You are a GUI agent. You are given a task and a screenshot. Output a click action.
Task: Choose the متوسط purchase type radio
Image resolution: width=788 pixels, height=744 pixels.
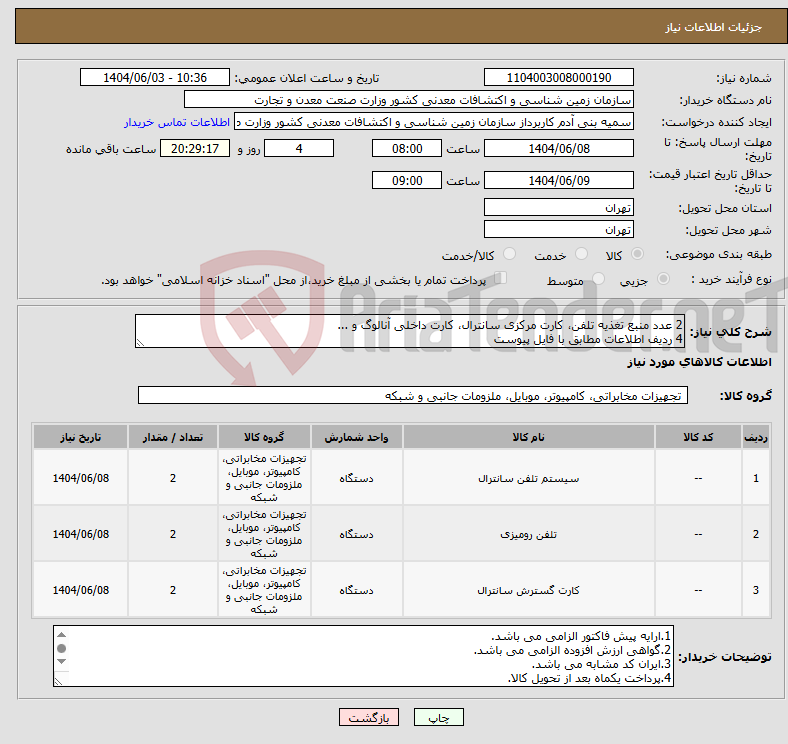coord(598,278)
